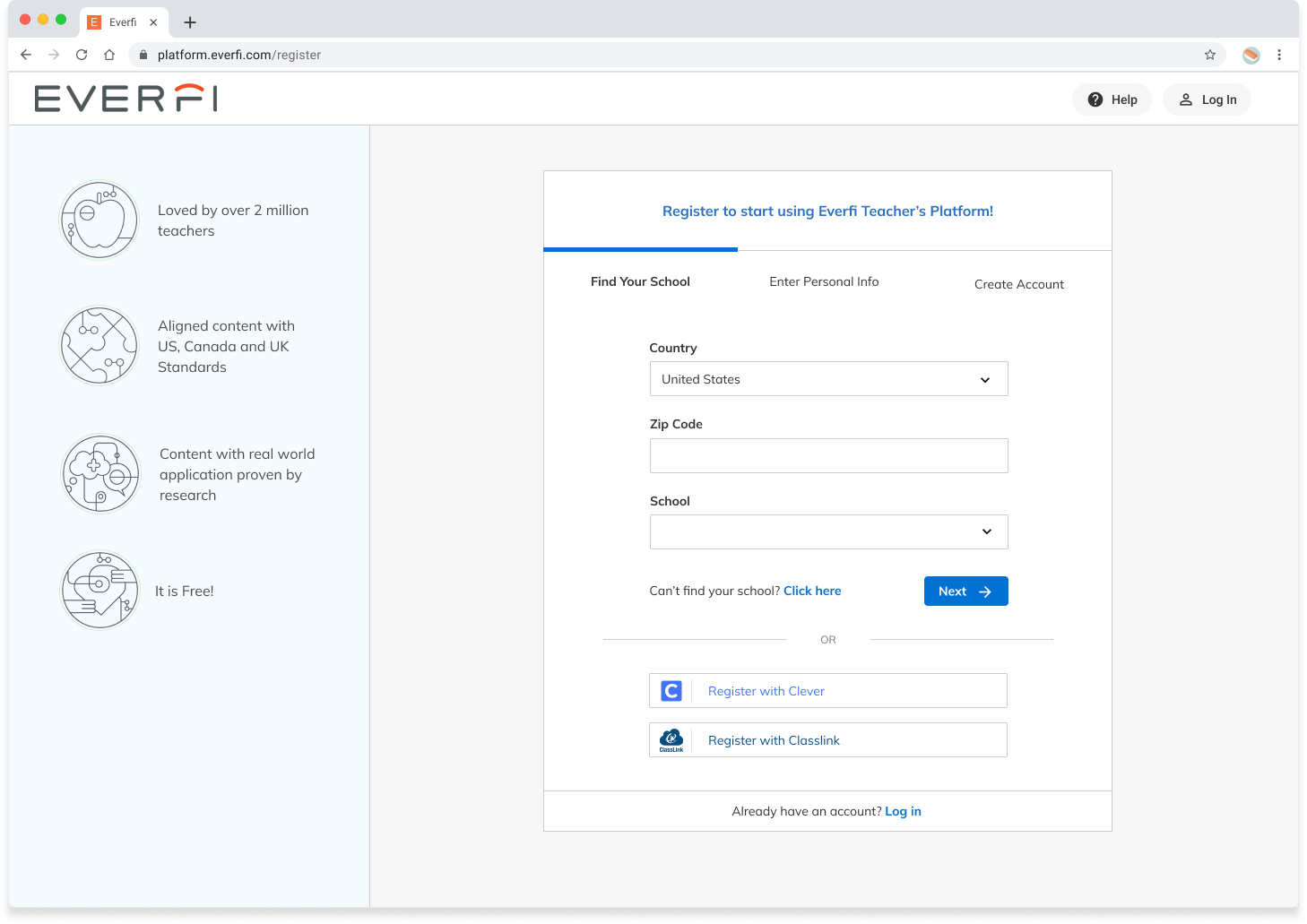The width and height of the screenshot is (1307, 924).
Task: Click the macOS green maximize button
Action: [x=61, y=20]
